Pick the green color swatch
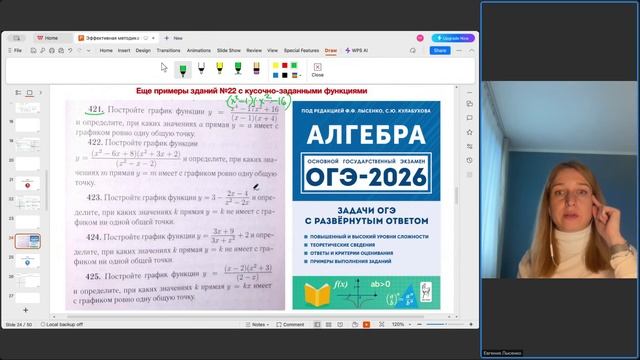This screenshot has height=360, width=640. click(x=294, y=66)
